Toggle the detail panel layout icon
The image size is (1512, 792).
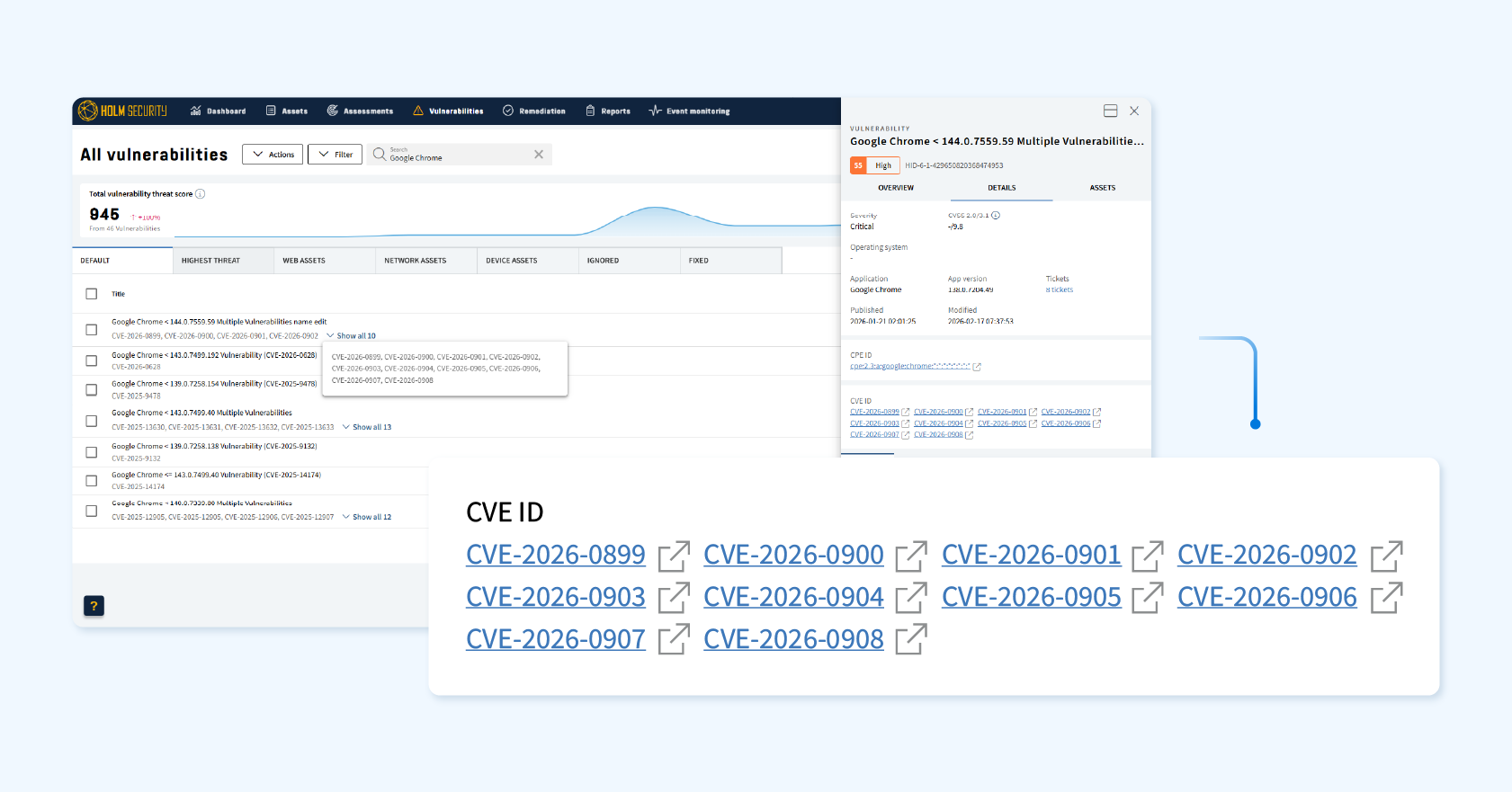pyautogui.click(x=1111, y=111)
